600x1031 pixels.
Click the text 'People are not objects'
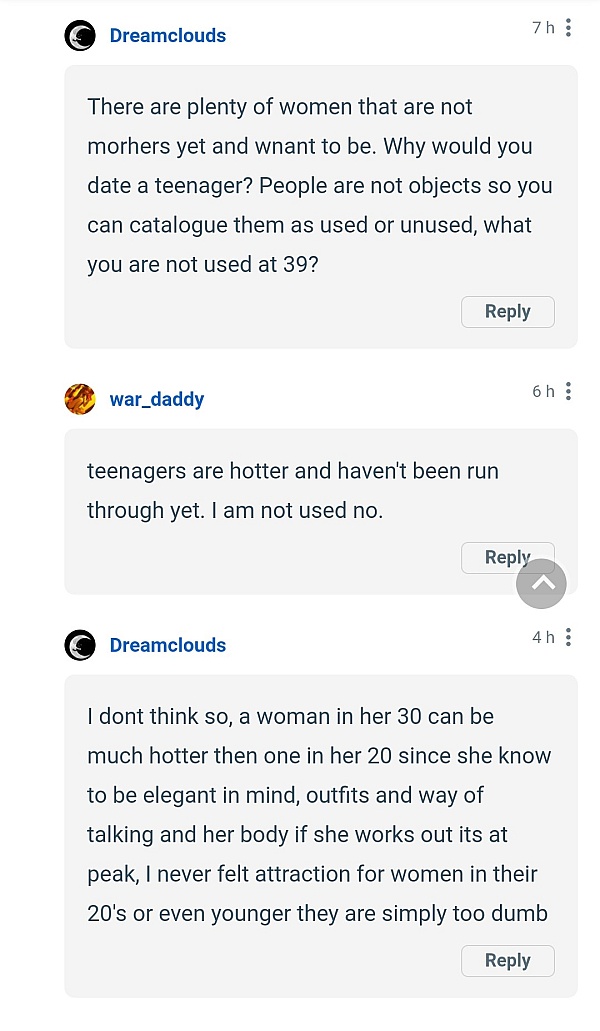tap(370, 185)
